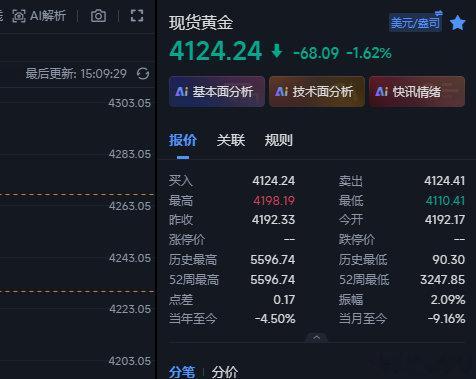Click the 买入 value 4124.24
Image resolution: width=476 pixels, height=379 pixels.
click(x=273, y=181)
